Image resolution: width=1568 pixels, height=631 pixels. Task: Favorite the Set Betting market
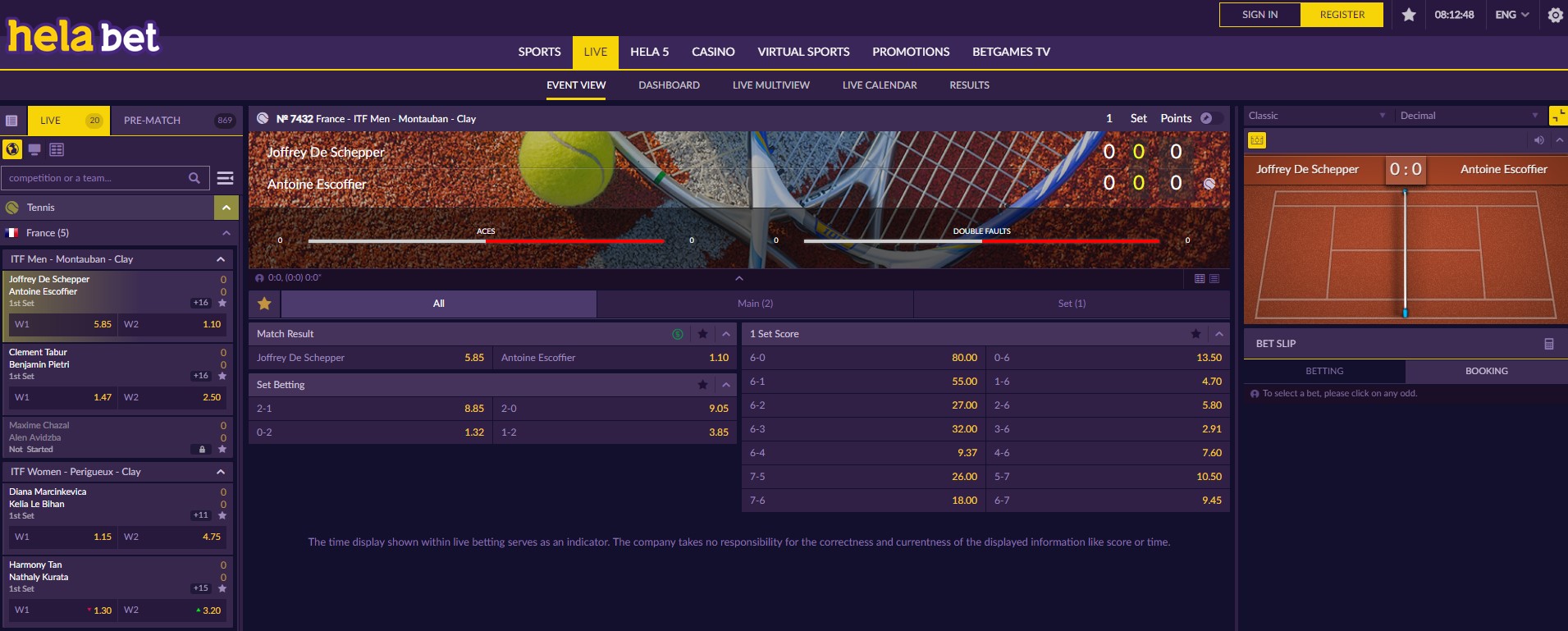click(702, 385)
